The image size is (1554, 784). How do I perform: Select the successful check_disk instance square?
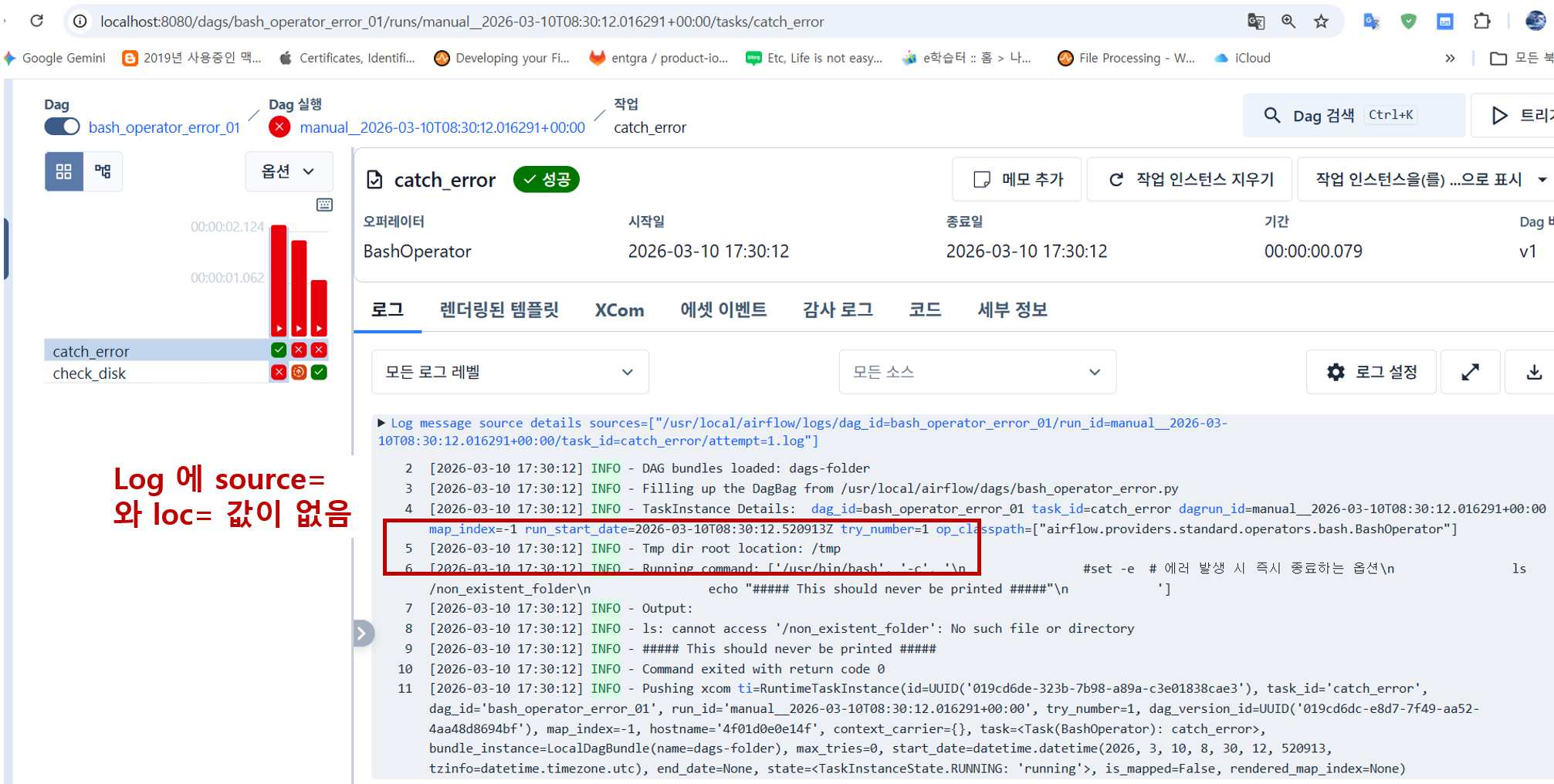coord(319,373)
